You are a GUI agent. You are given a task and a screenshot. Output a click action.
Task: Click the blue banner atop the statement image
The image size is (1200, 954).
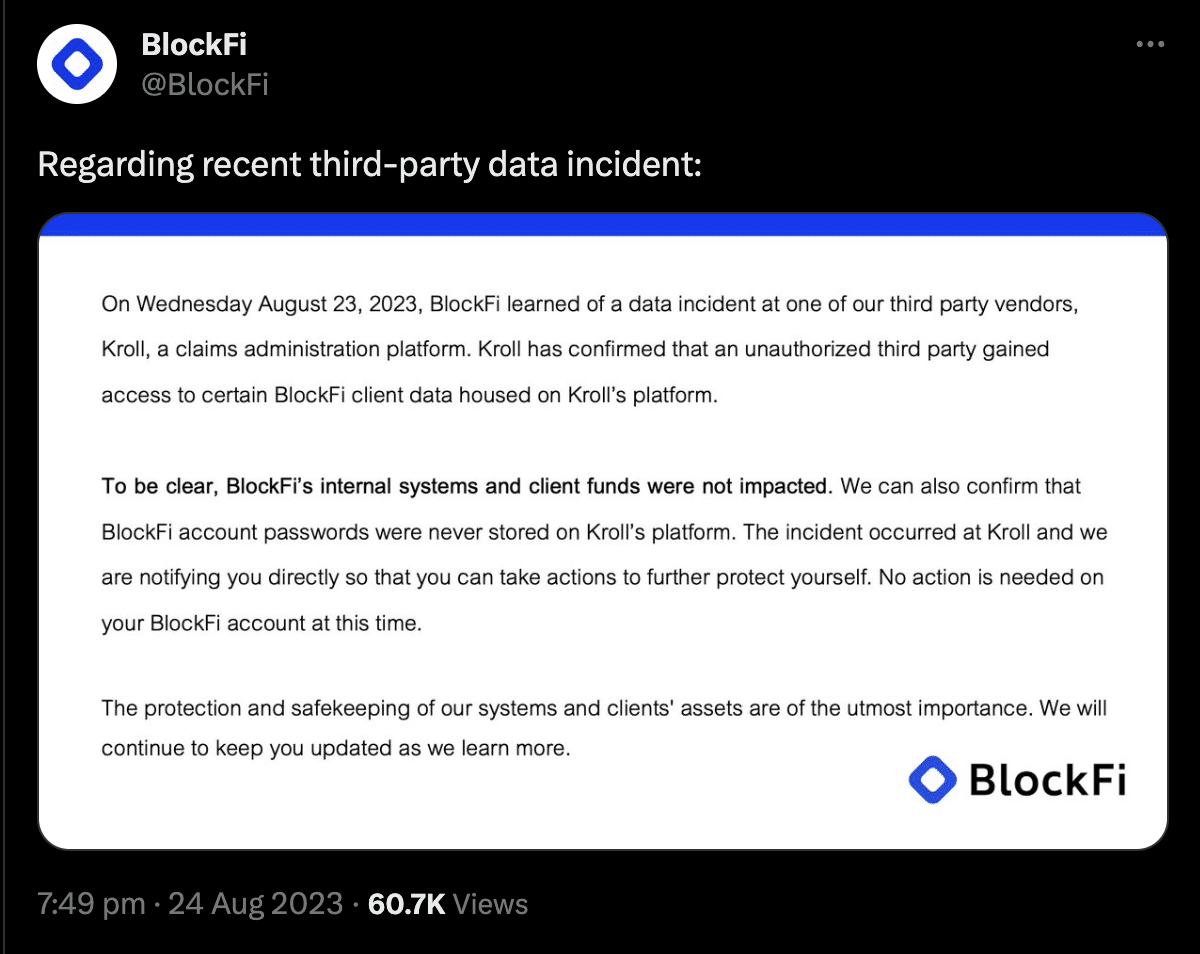point(602,225)
